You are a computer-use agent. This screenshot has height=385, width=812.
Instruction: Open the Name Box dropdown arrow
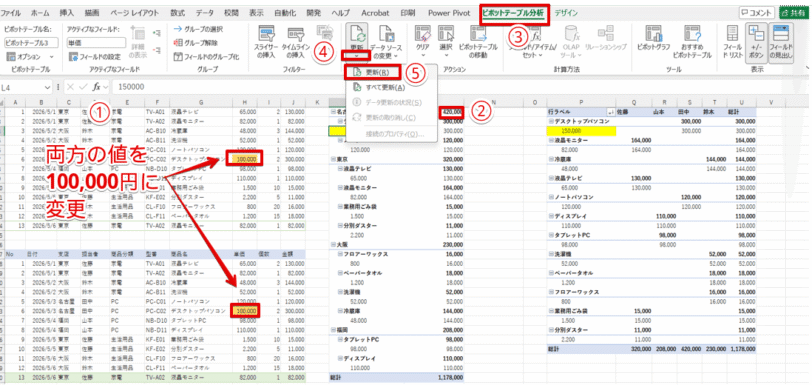[x=48, y=87]
